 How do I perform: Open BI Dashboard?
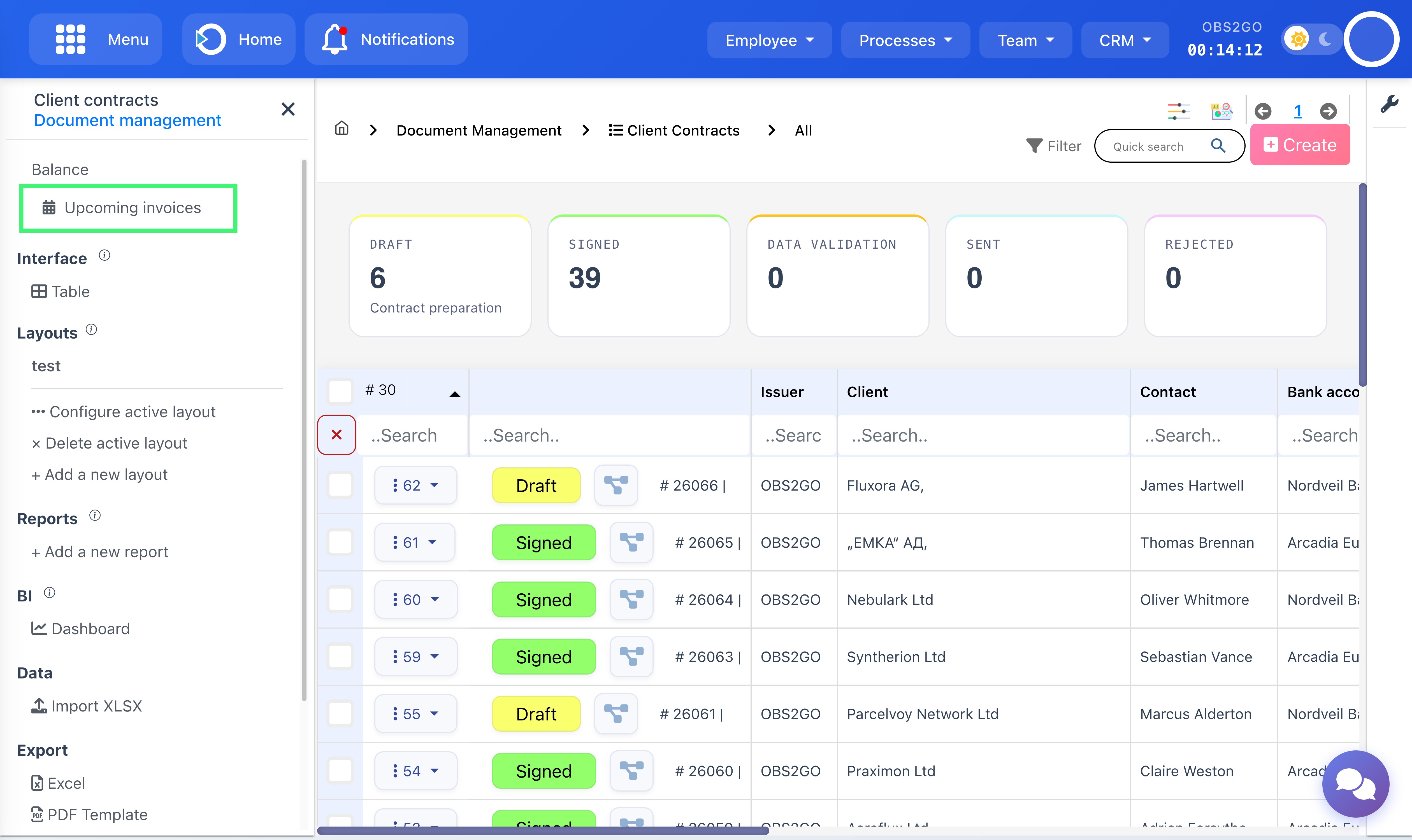[x=80, y=628]
